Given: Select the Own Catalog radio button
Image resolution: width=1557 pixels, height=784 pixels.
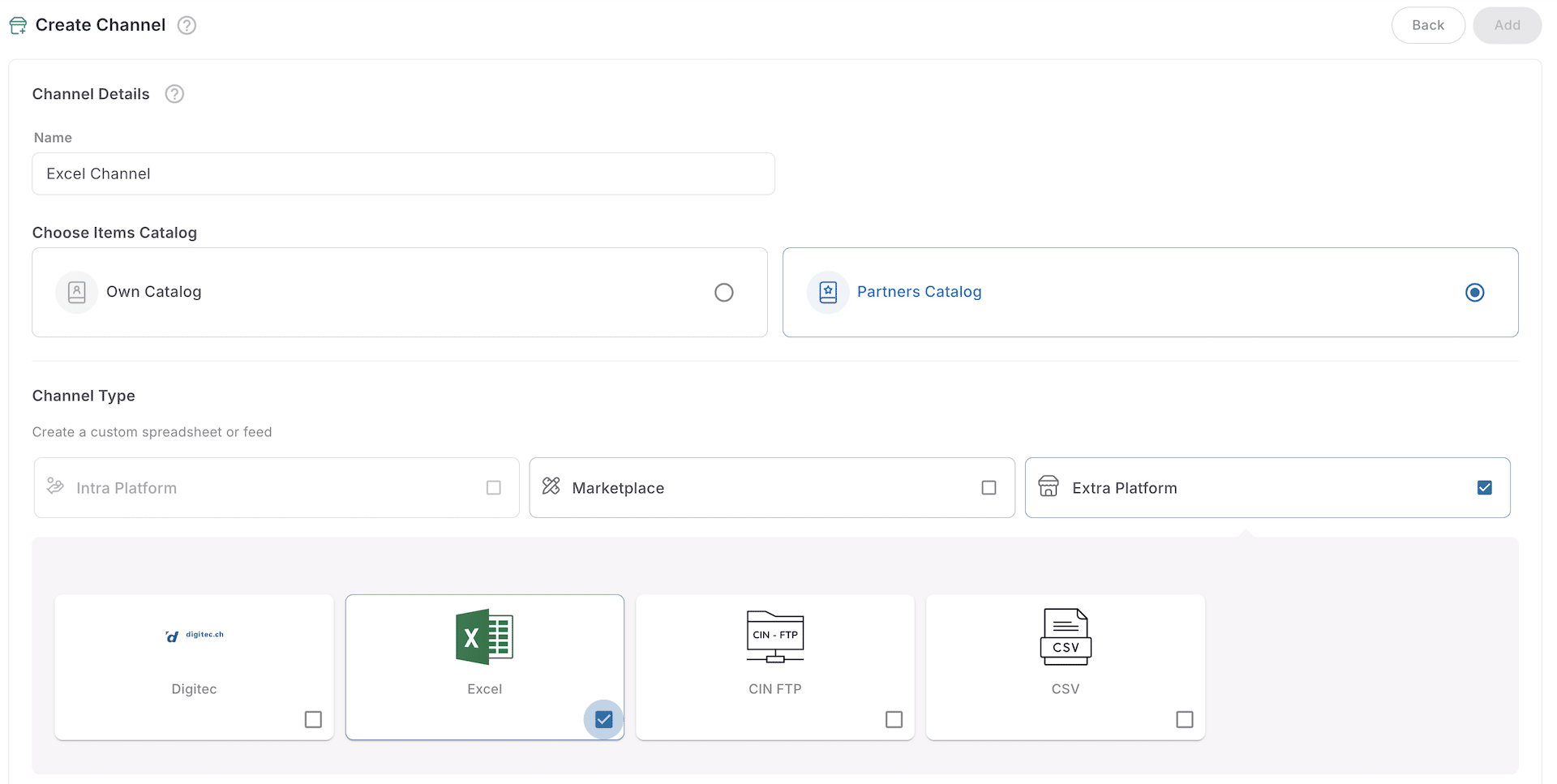Looking at the screenshot, I should pyautogui.click(x=724, y=293).
